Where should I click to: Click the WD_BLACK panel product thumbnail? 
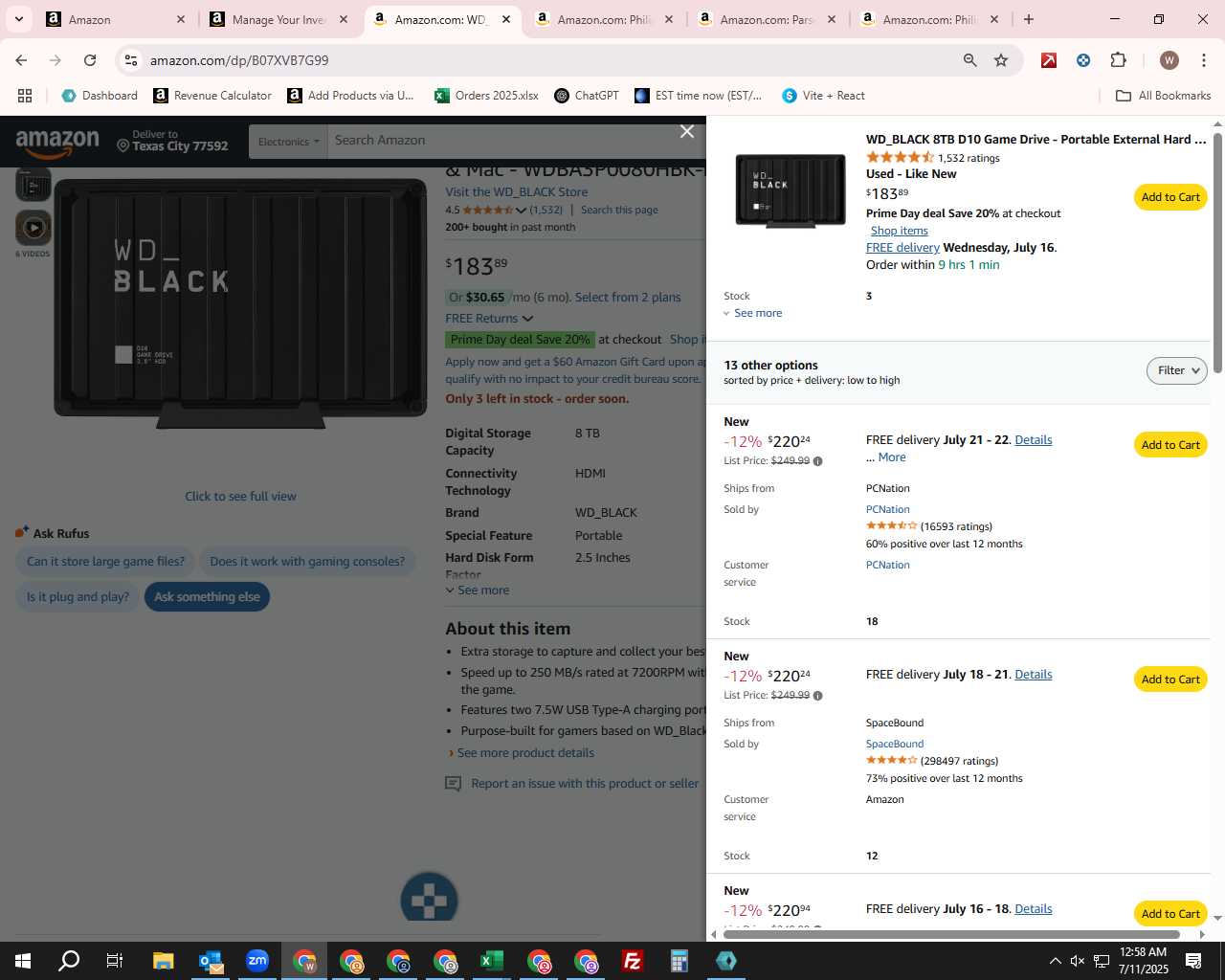coord(791,190)
